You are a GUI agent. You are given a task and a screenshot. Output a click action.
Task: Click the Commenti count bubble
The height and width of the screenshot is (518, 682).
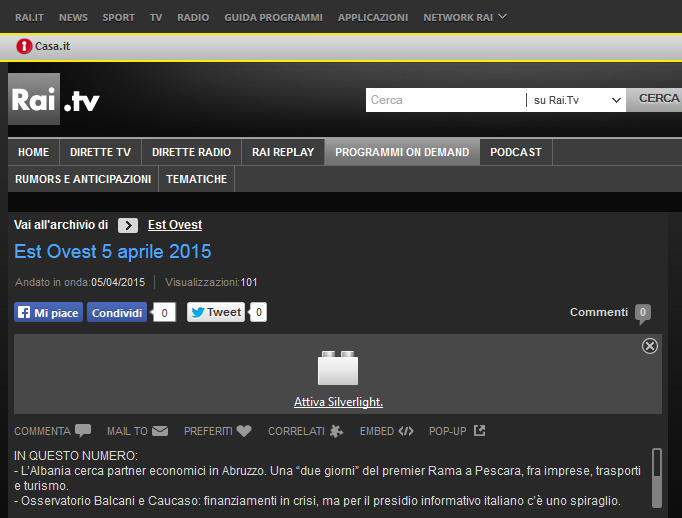(642, 313)
